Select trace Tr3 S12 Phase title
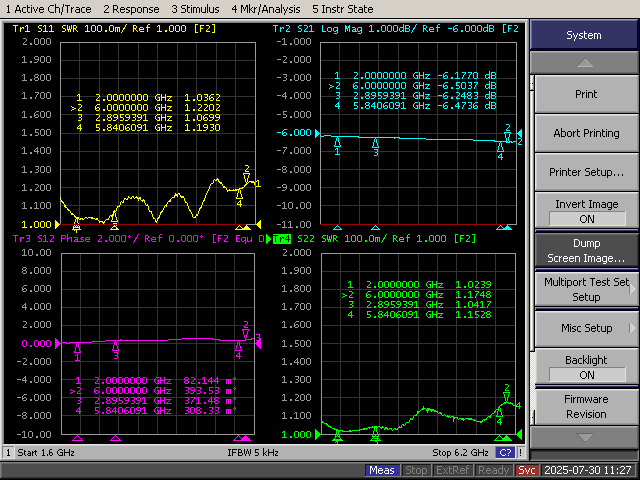The image size is (640, 480). click(x=138, y=239)
